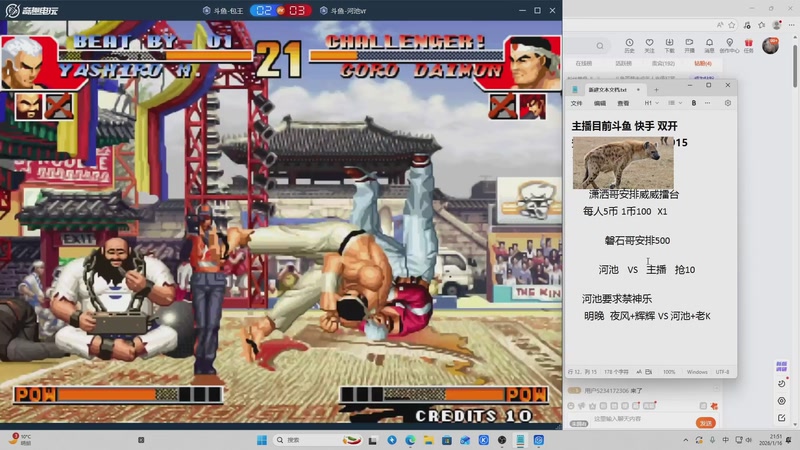This screenshot has height=450, width=800.
Task: Click the 100% zoom in Notepad status bar
Action: point(669,372)
